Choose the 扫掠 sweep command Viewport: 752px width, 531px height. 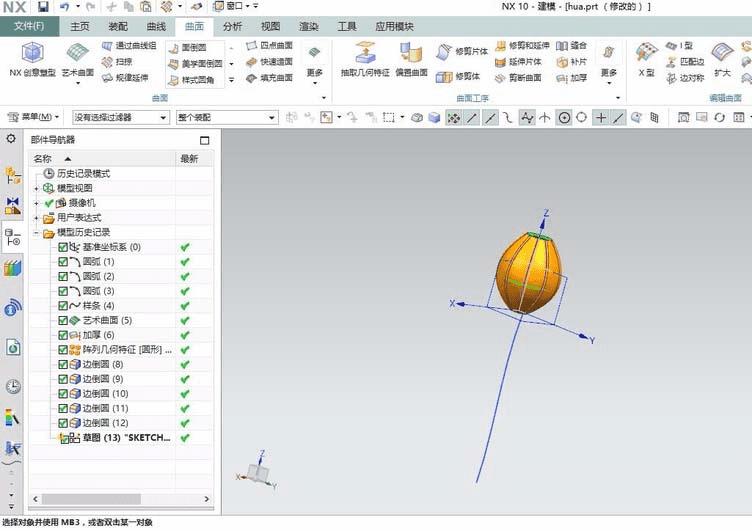[117, 62]
